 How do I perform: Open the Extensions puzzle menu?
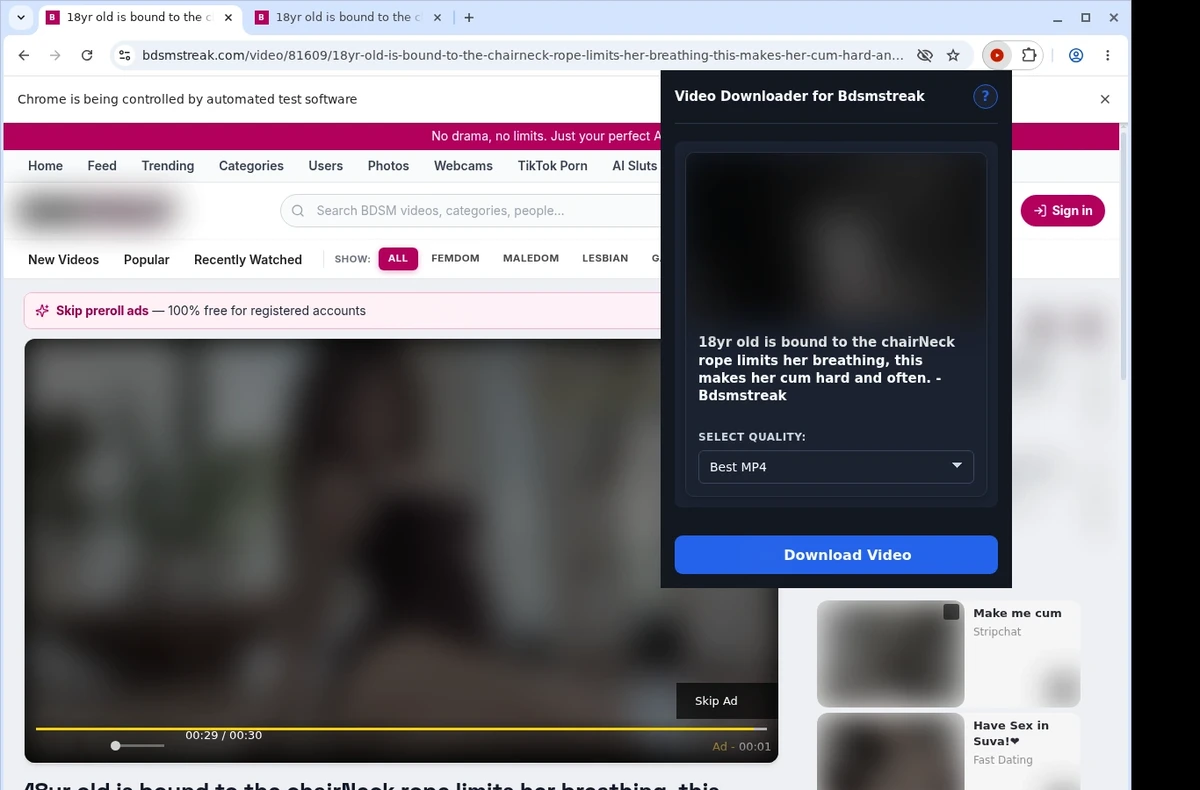click(x=1029, y=56)
